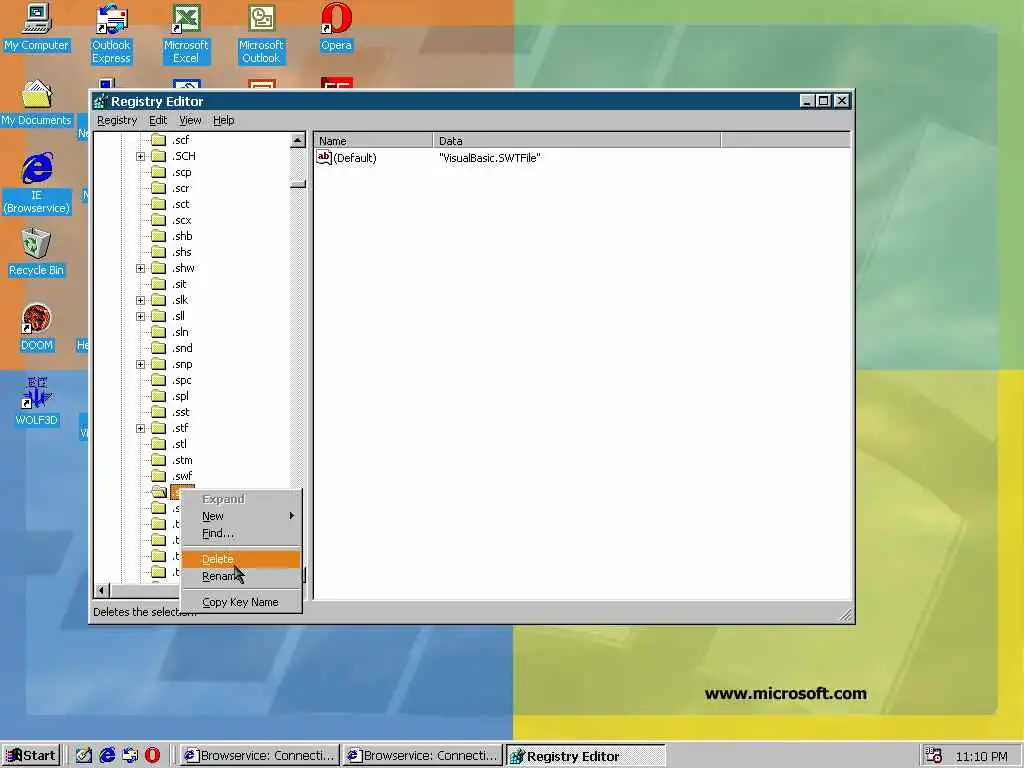Expand the .slk registry key

point(140,300)
